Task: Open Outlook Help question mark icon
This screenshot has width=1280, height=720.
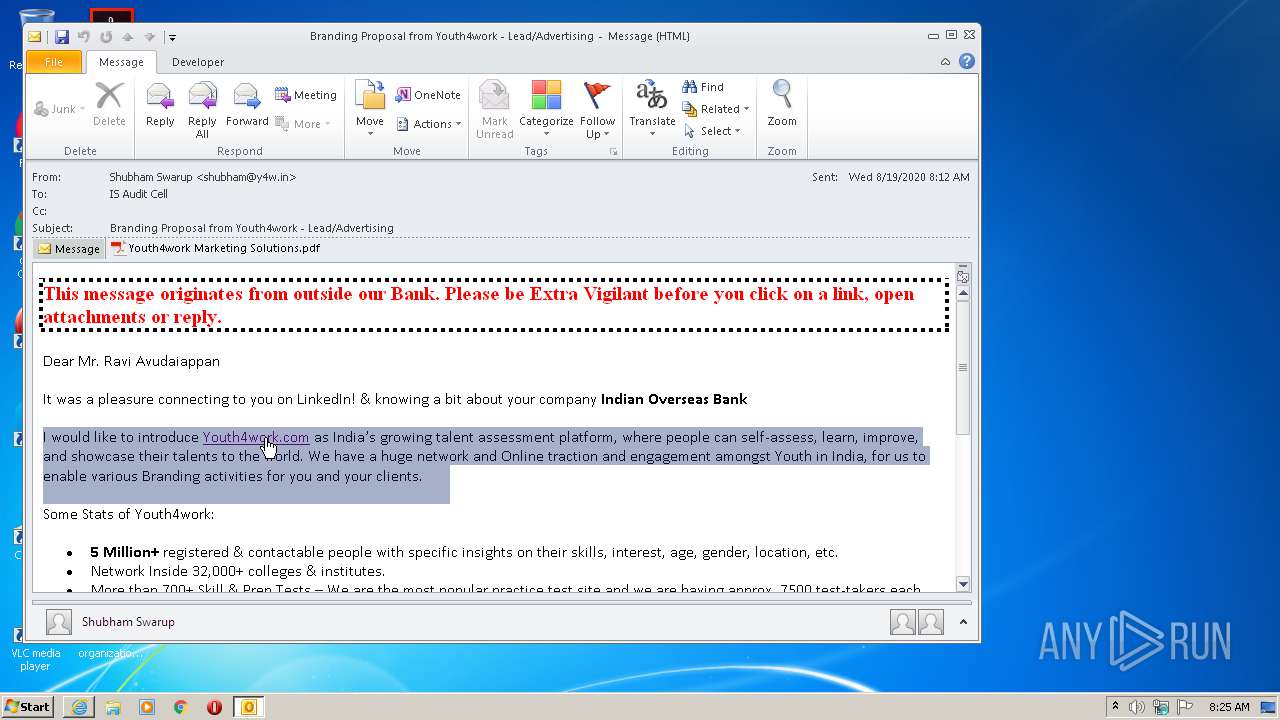Action: click(x=967, y=61)
